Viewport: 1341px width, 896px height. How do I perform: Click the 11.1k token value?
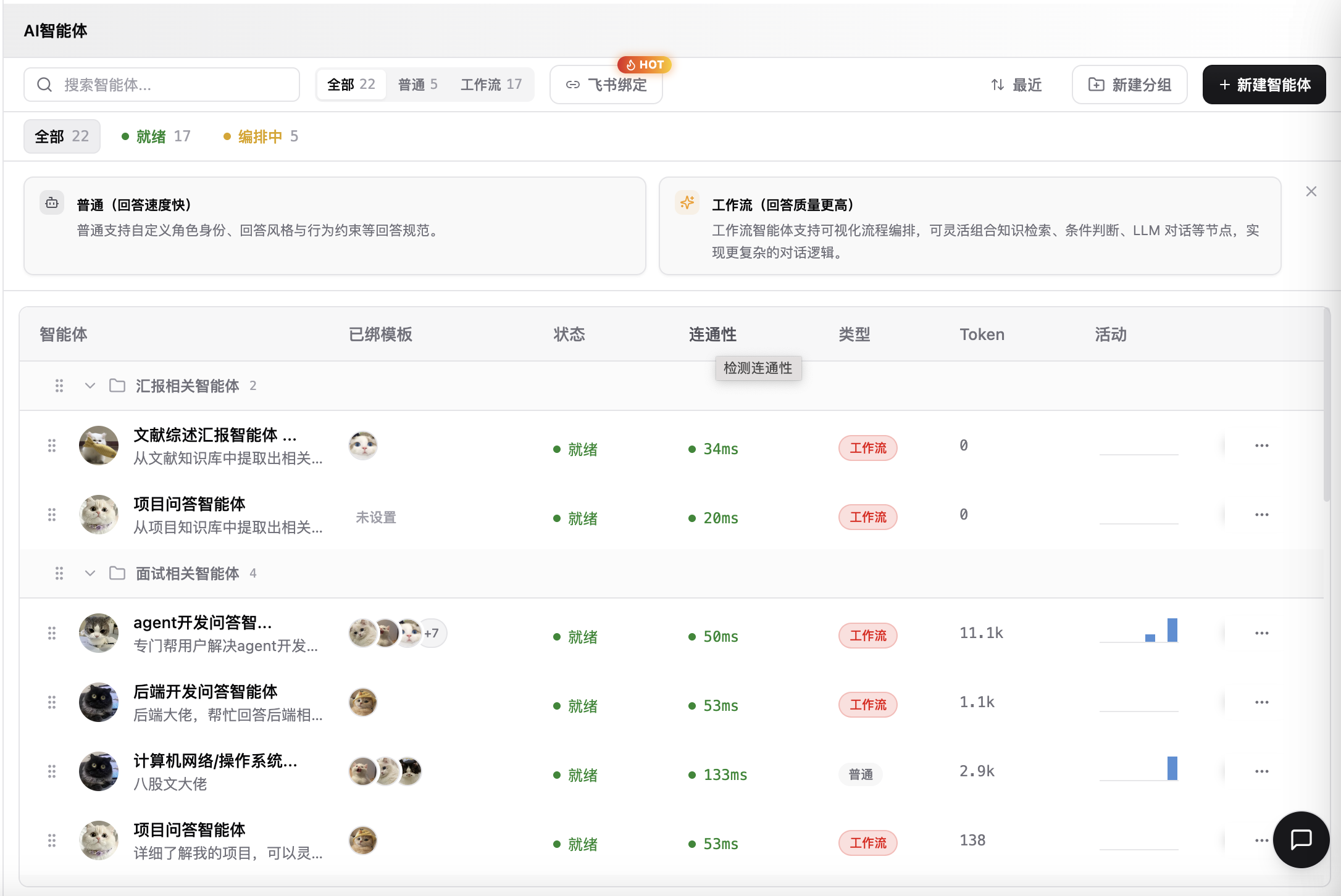pyautogui.click(x=982, y=633)
